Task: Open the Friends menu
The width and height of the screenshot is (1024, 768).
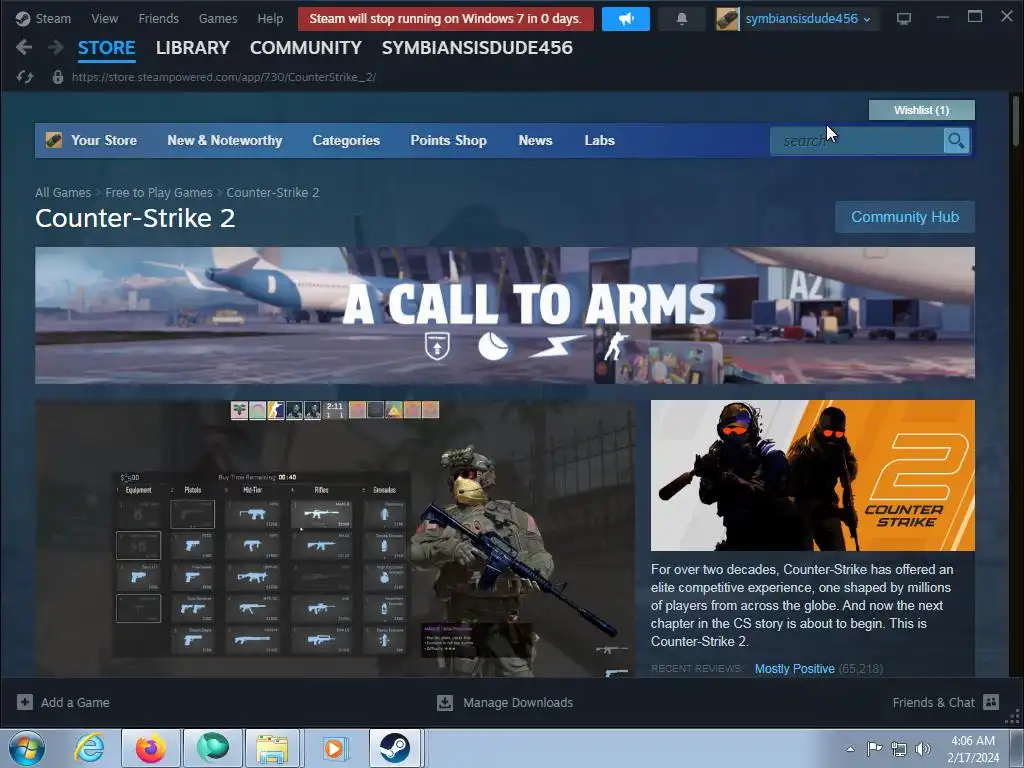Action: [158, 18]
